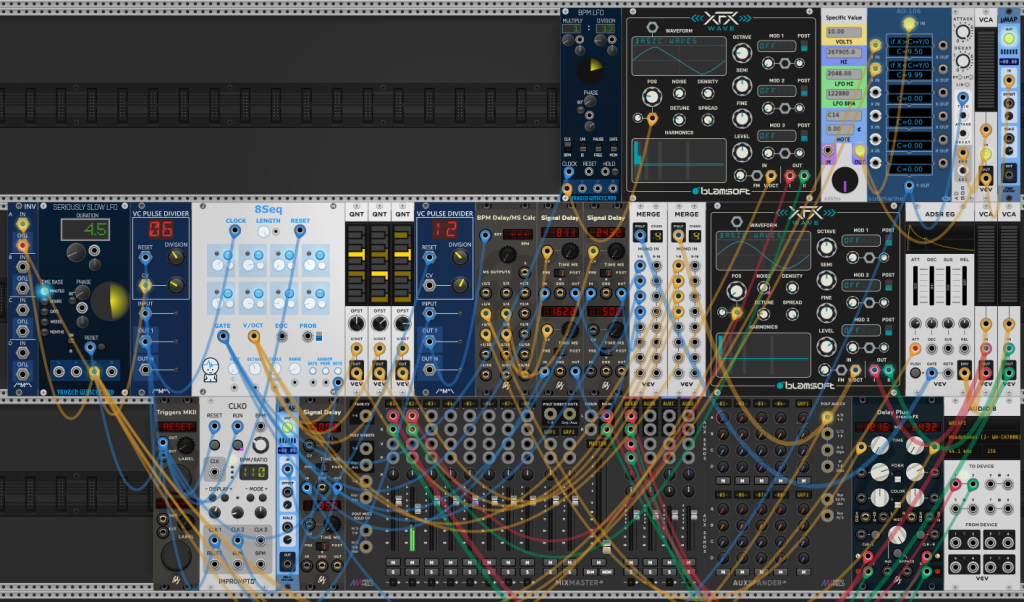Click the right chevrons beside top XFX logo
This screenshot has height=602, width=1024.
coord(744,18)
